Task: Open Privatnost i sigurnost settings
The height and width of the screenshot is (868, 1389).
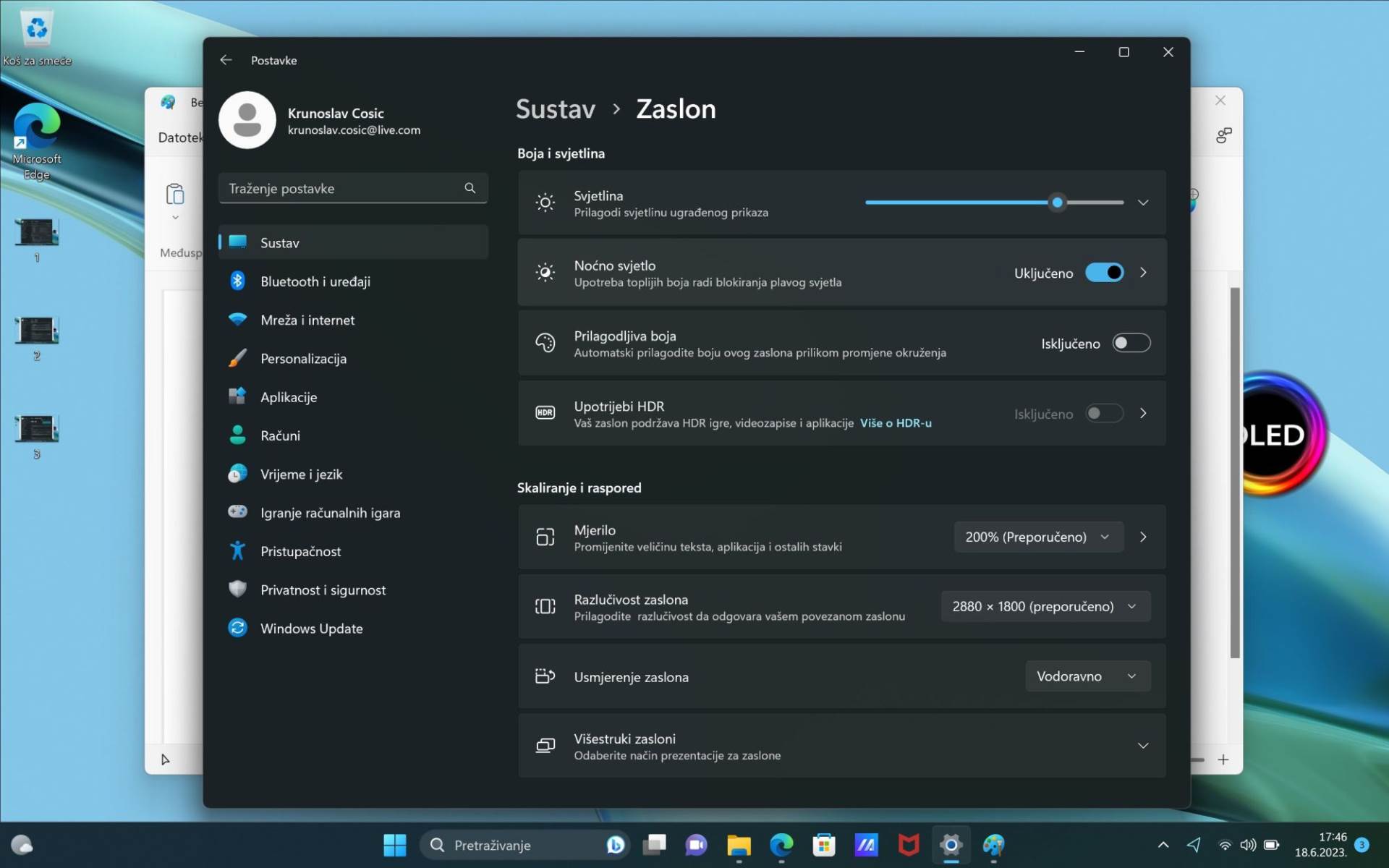Action: pos(323,590)
